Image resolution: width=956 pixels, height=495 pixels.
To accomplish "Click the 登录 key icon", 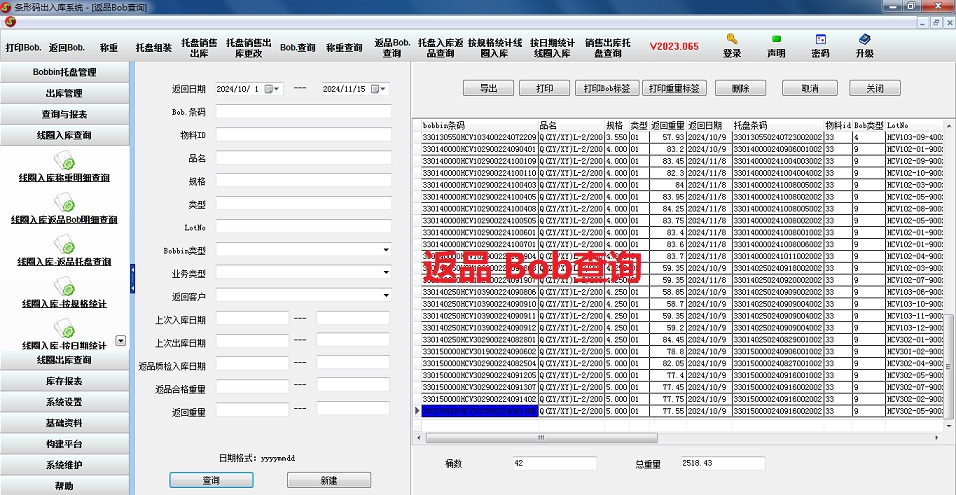I will 732,39.
